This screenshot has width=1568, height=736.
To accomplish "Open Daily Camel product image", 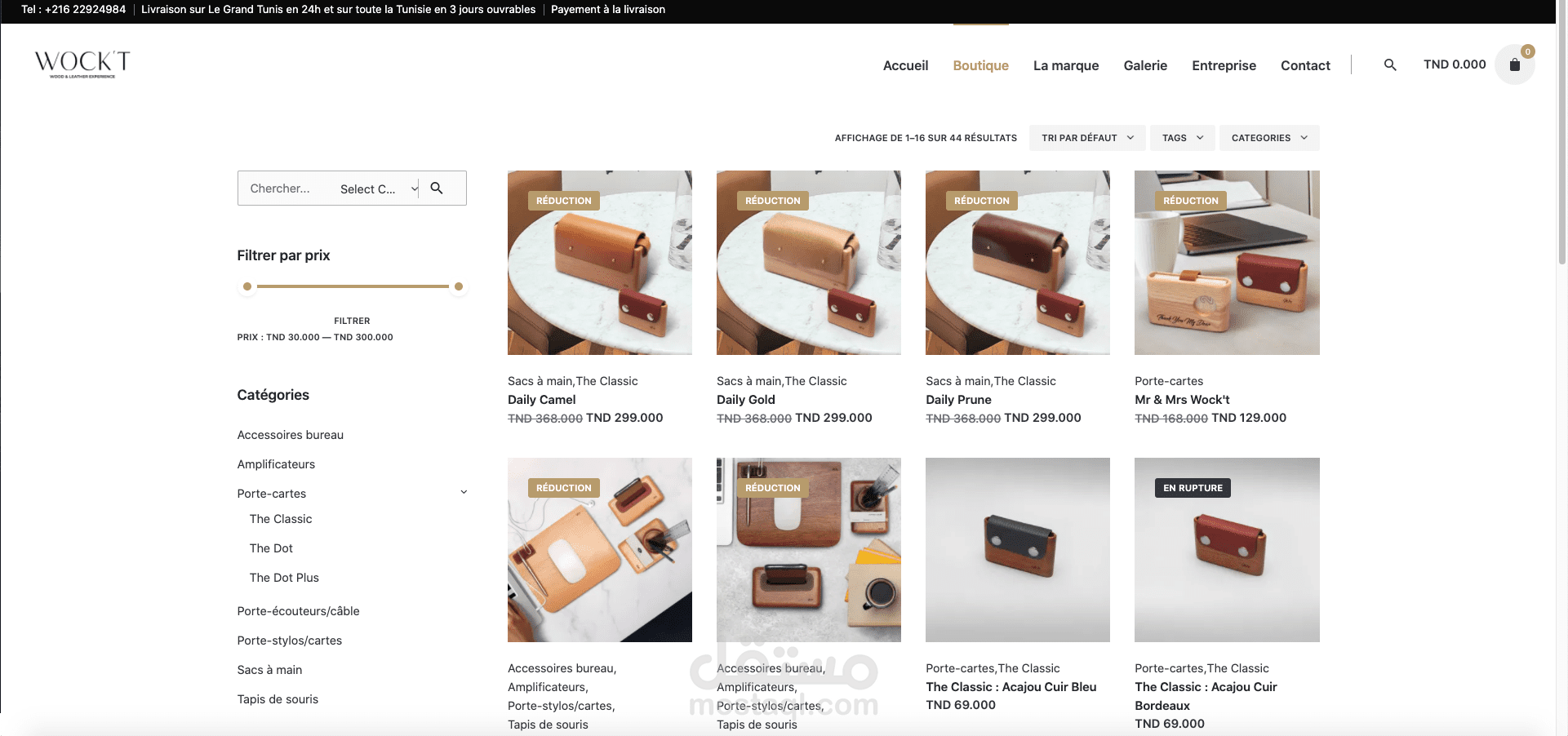I will pos(600,263).
